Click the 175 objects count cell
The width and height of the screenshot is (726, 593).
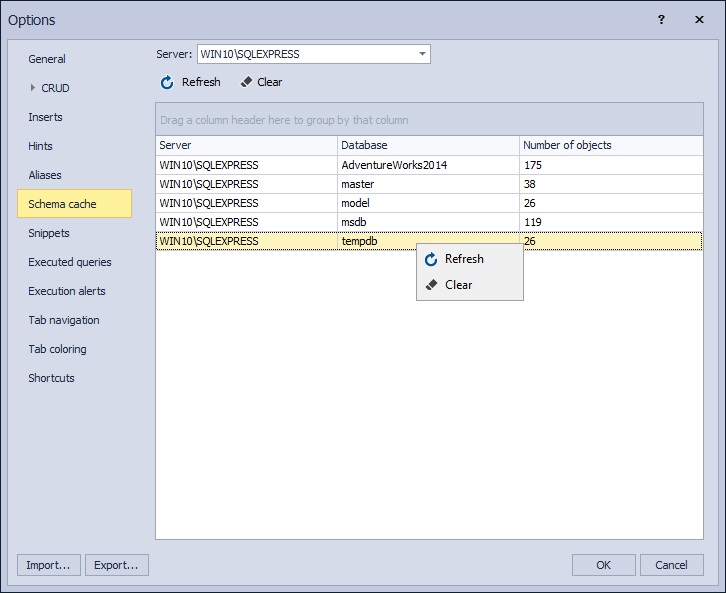[x=611, y=165]
